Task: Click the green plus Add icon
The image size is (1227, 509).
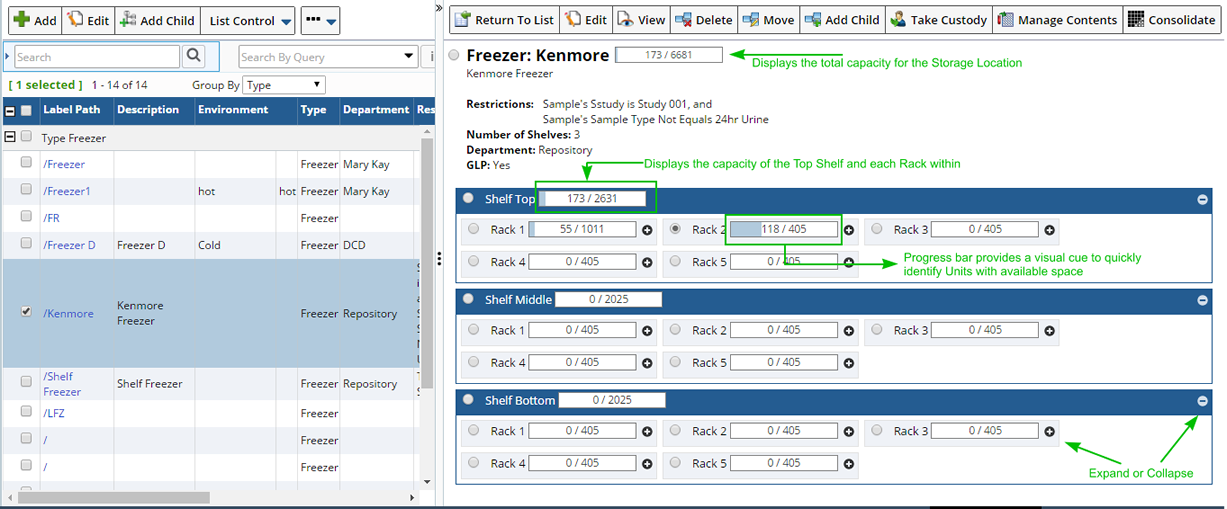Action: (21, 19)
